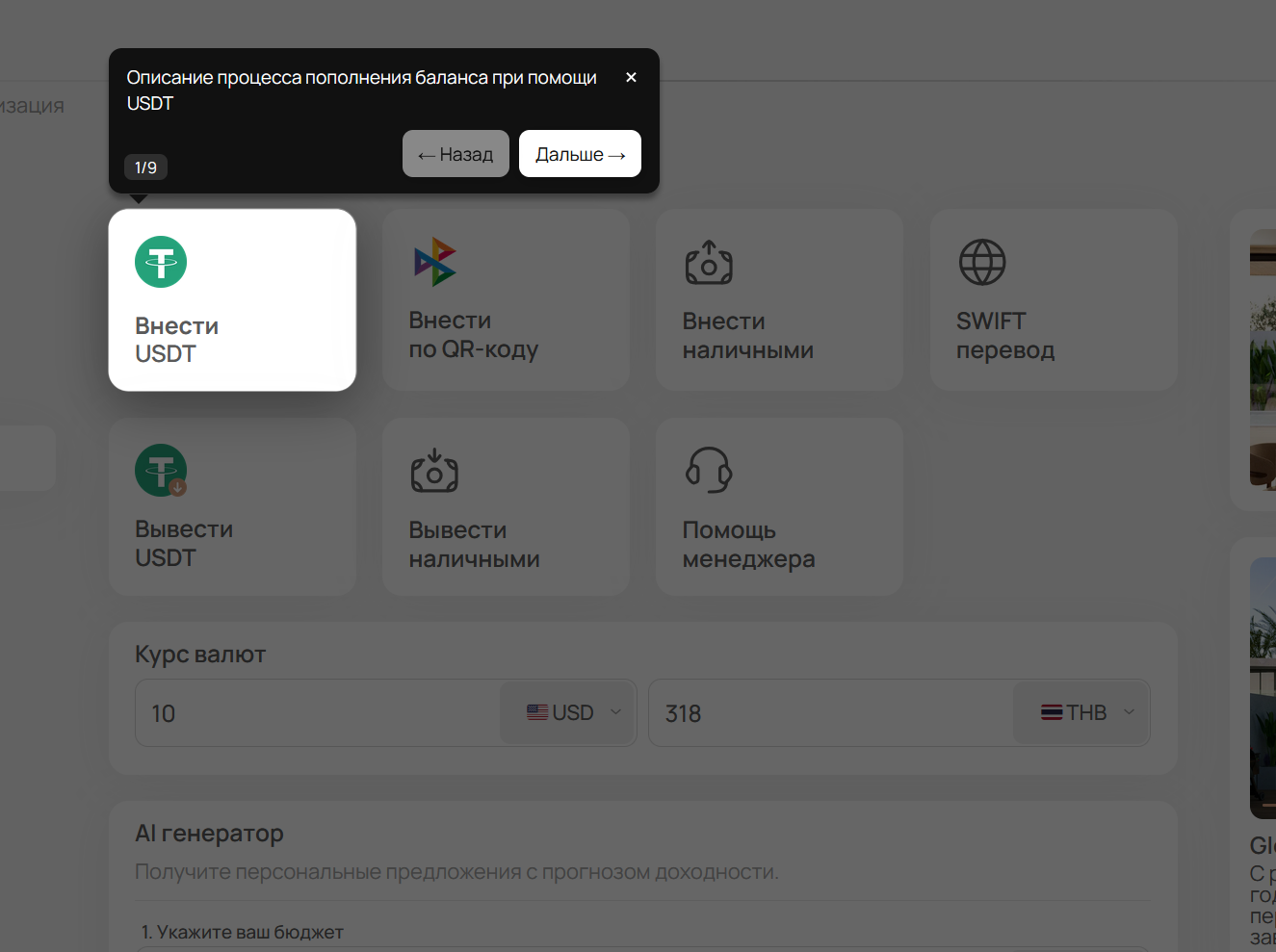Viewport: 1276px width, 952px height.
Task: Click the AI генератор heading
Action: tap(209, 834)
